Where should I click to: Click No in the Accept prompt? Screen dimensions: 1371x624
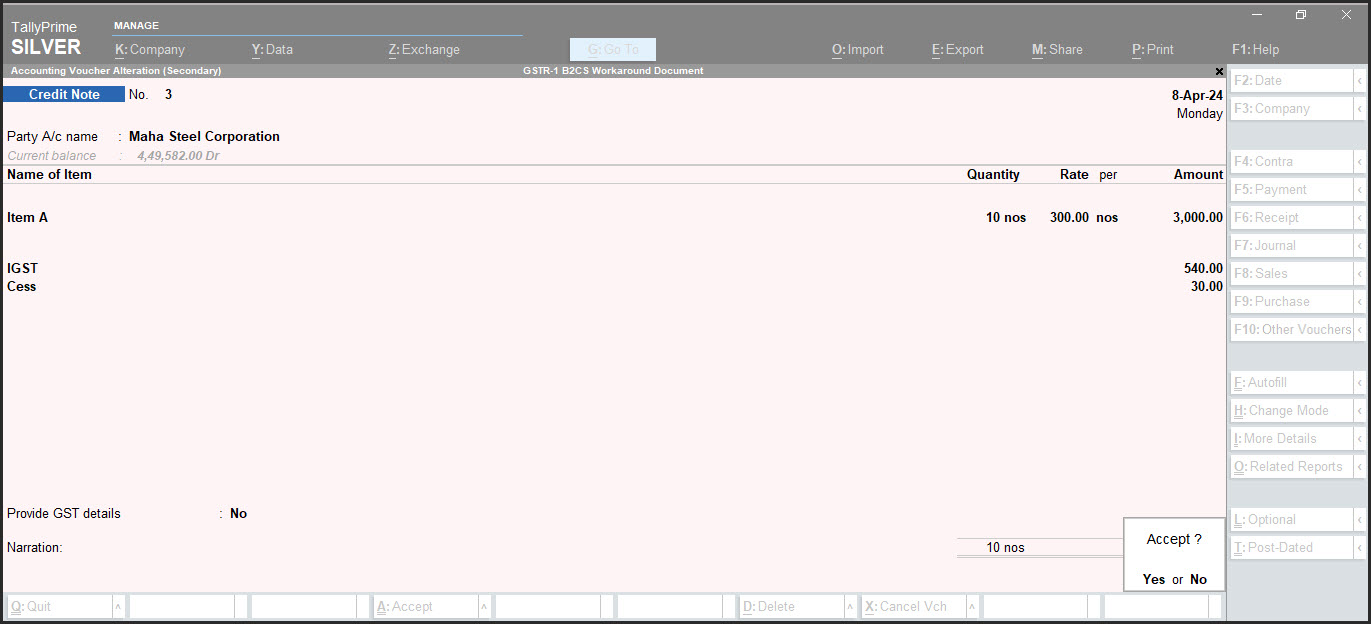pos(1198,580)
